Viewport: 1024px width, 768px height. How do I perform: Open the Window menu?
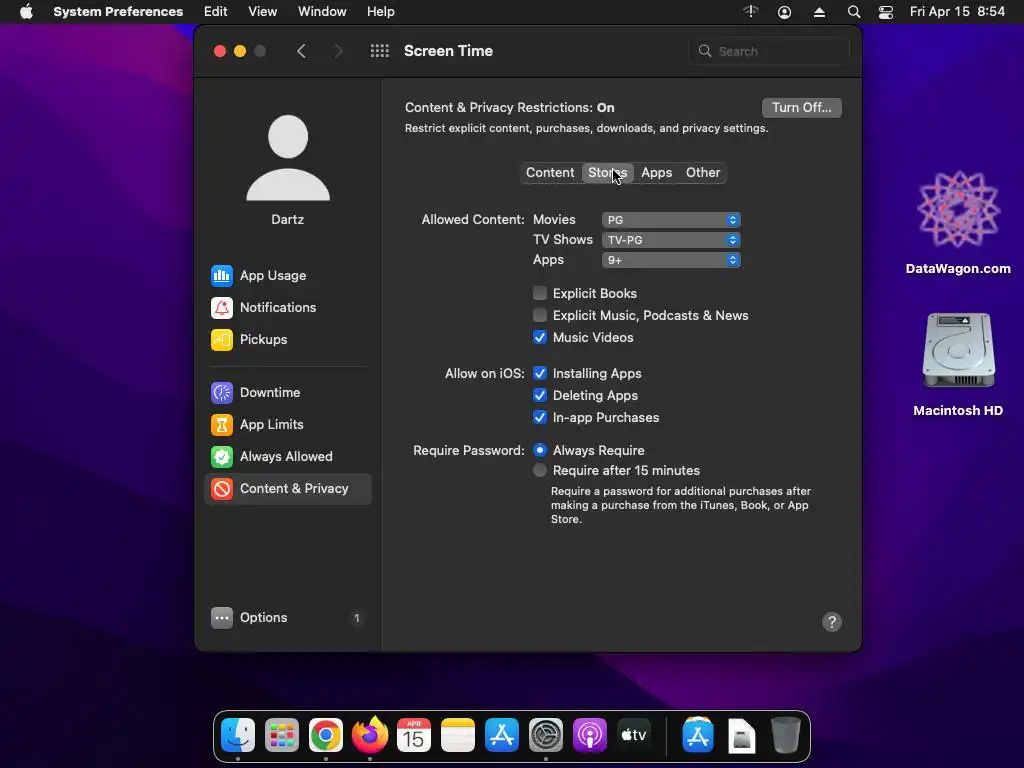tap(322, 12)
